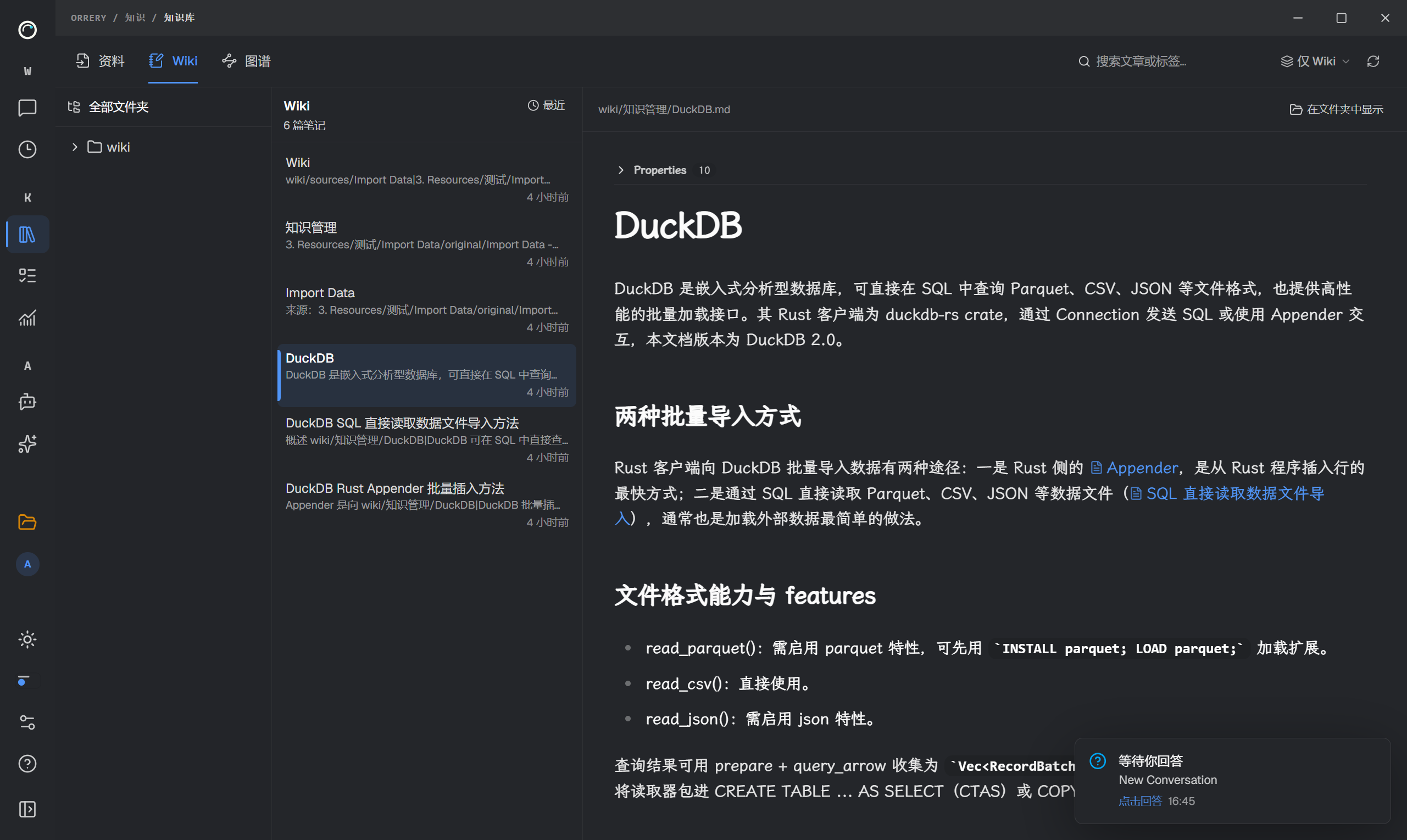This screenshot has width=1407, height=840.
Task: Open the sliders settings sidebar icon
Action: pyautogui.click(x=27, y=722)
